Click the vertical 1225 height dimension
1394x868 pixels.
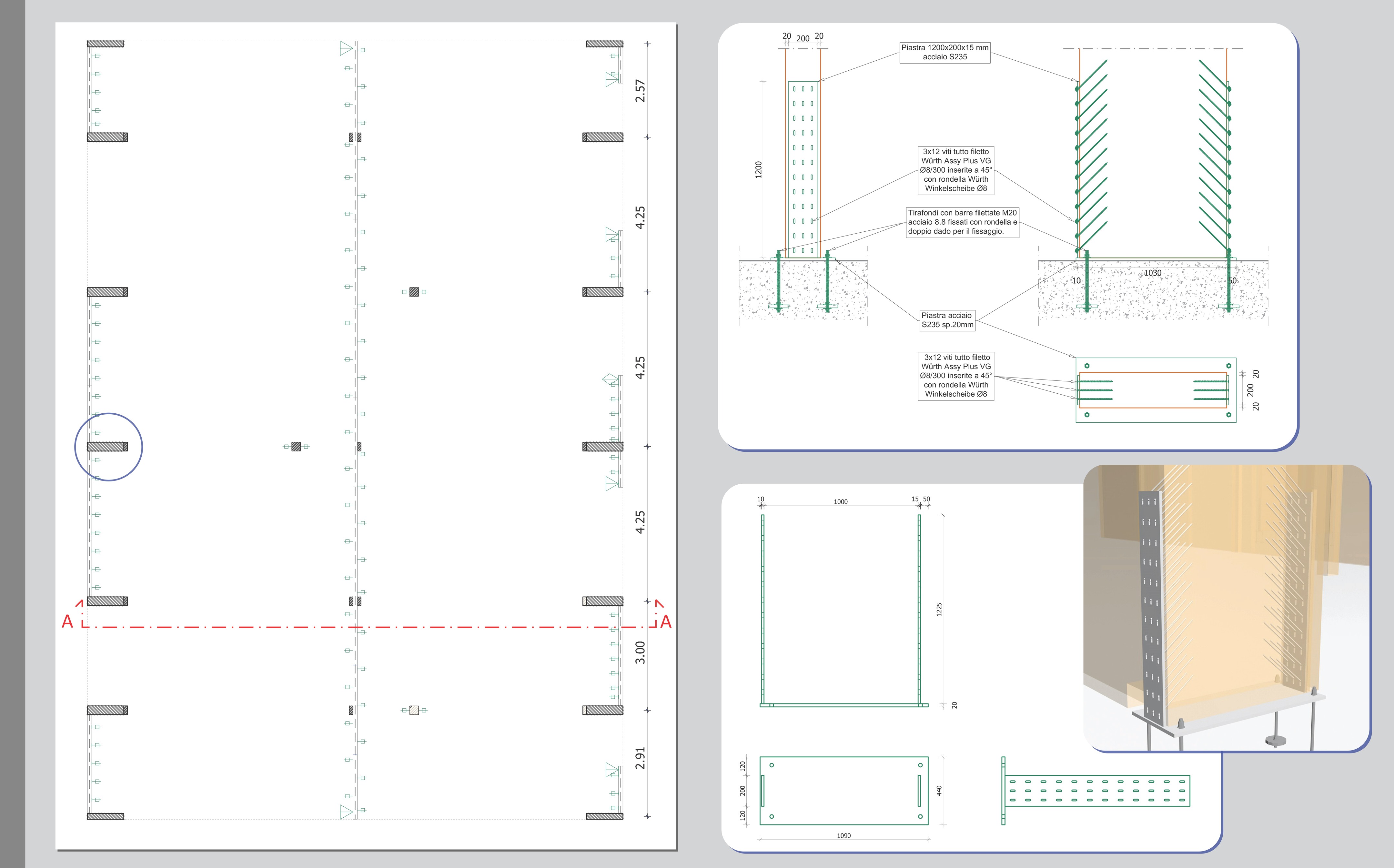(x=939, y=609)
